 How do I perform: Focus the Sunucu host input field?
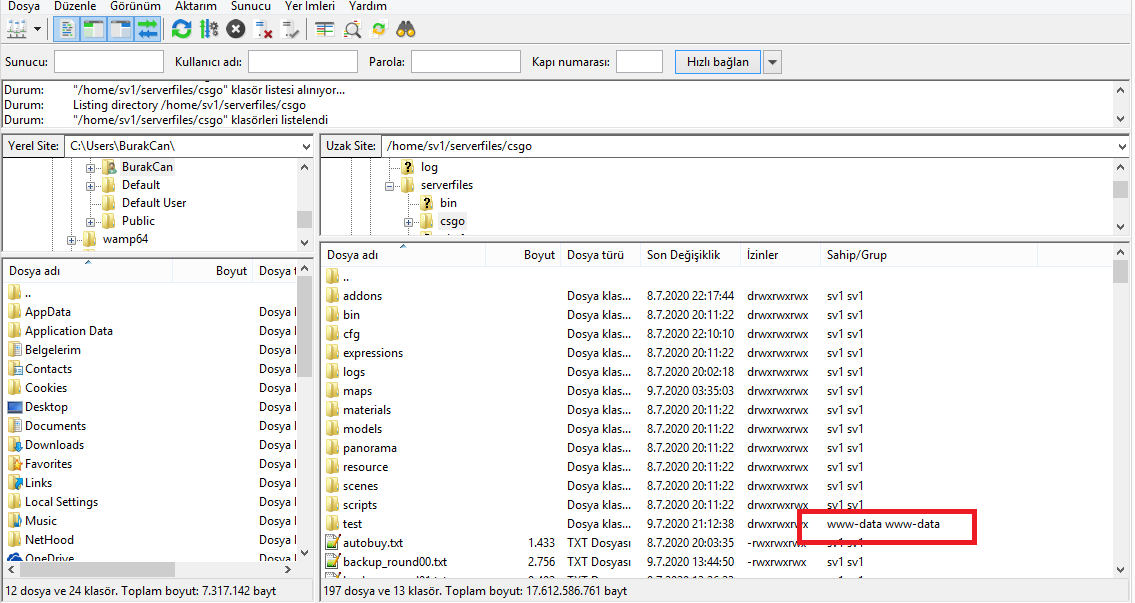pyautogui.click(x=109, y=62)
